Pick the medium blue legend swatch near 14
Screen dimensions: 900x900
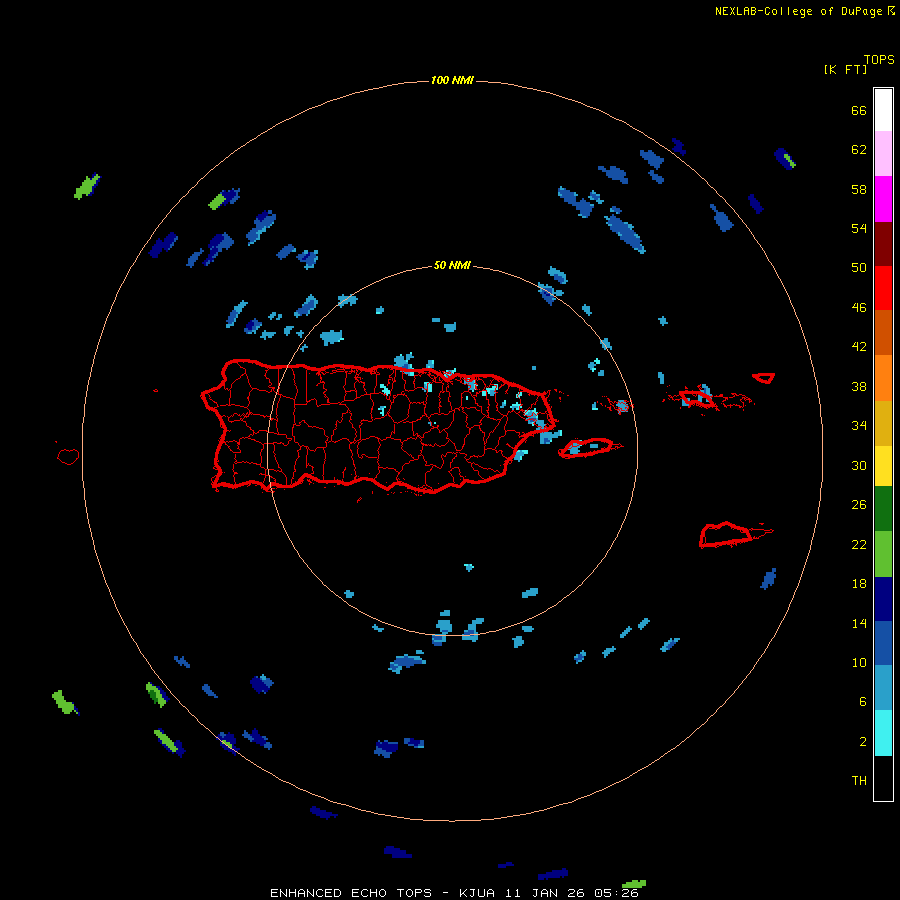(883, 643)
